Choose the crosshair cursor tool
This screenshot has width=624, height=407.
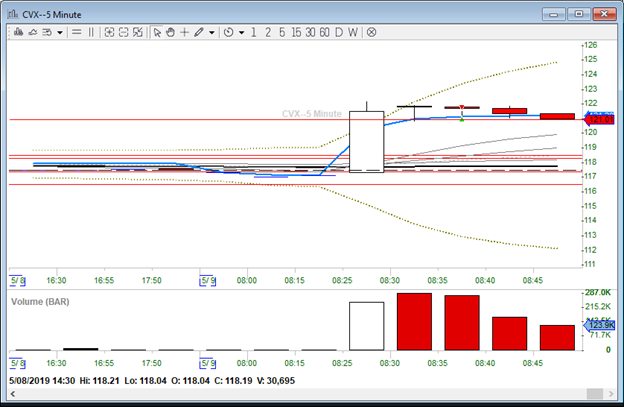pyautogui.click(x=184, y=32)
